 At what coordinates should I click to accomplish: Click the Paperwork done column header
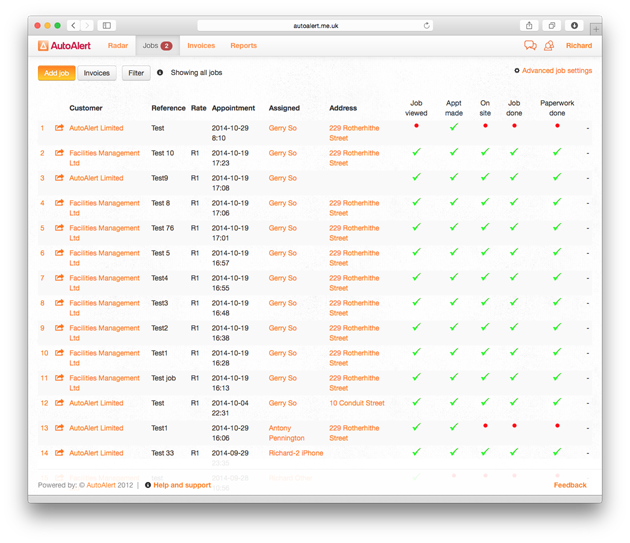[x=557, y=108]
